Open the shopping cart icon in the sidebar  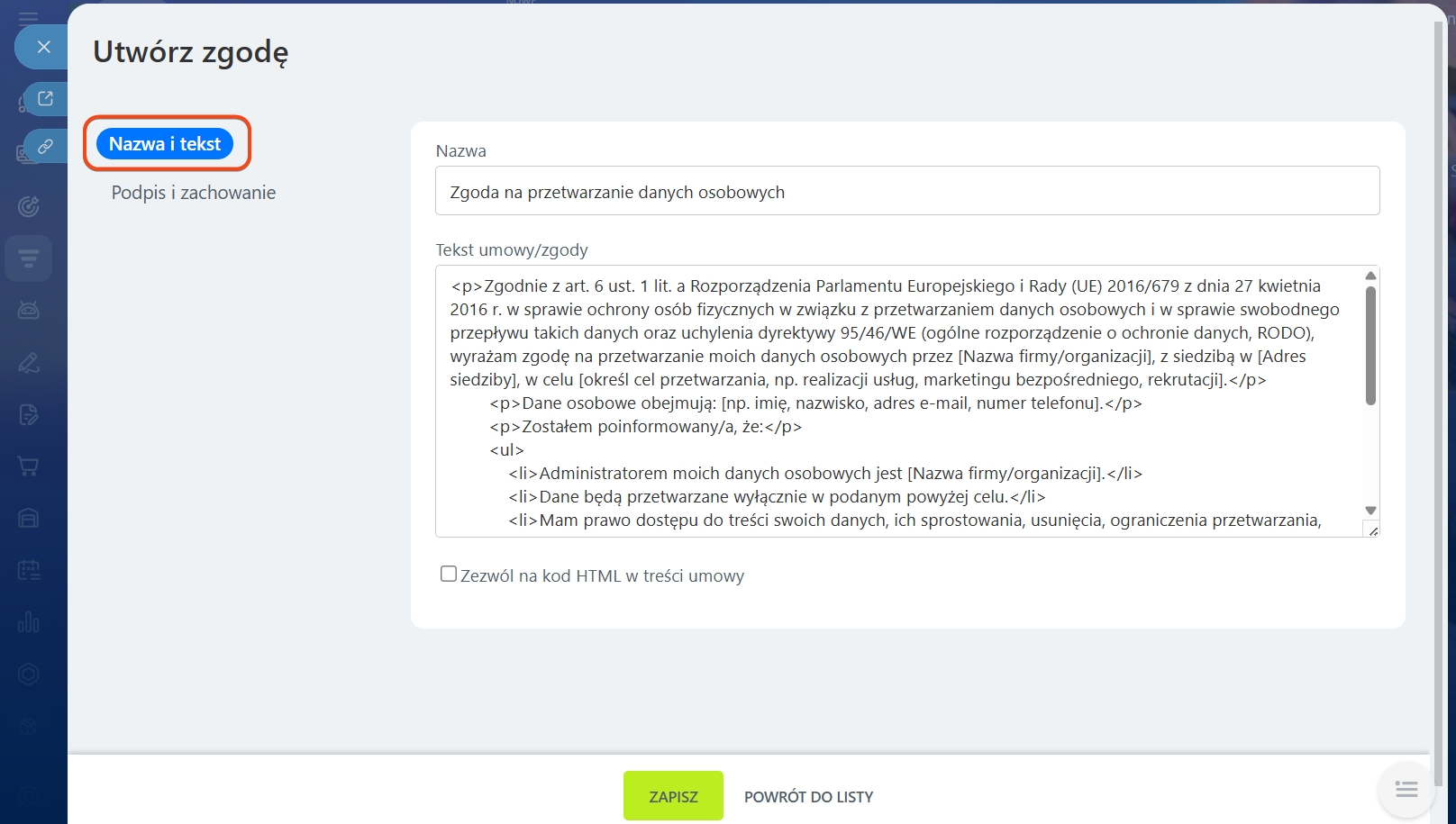coord(29,466)
